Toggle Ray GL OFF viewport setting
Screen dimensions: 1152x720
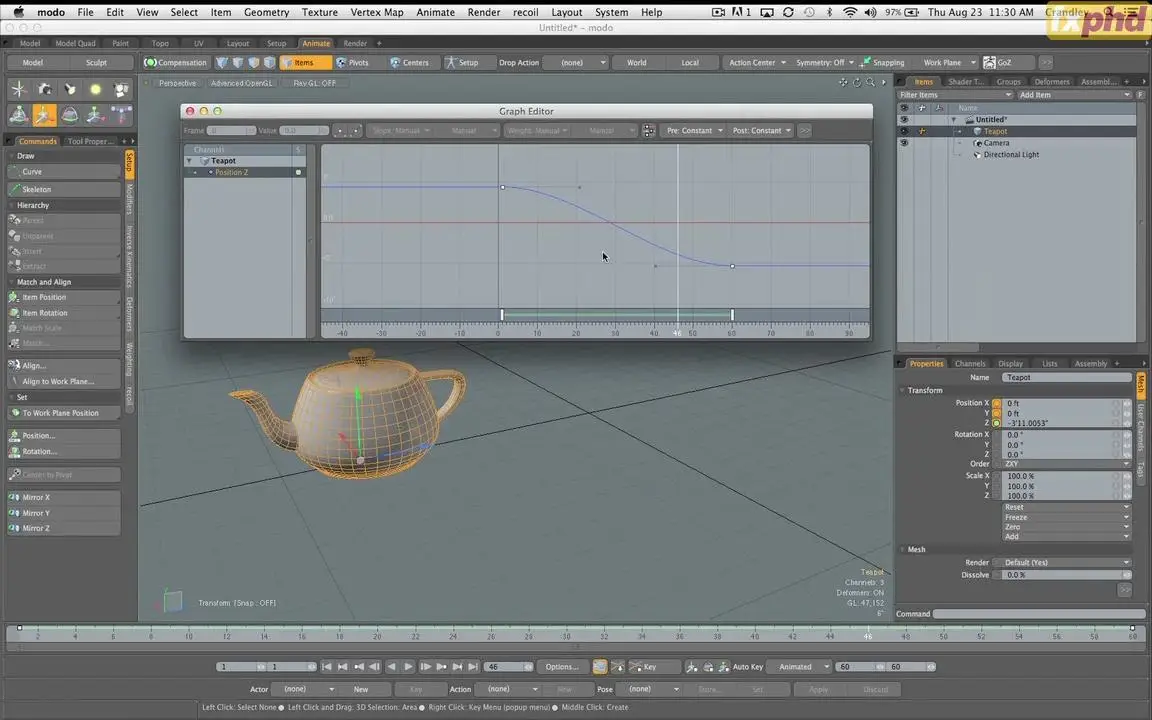click(x=314, y=83)
